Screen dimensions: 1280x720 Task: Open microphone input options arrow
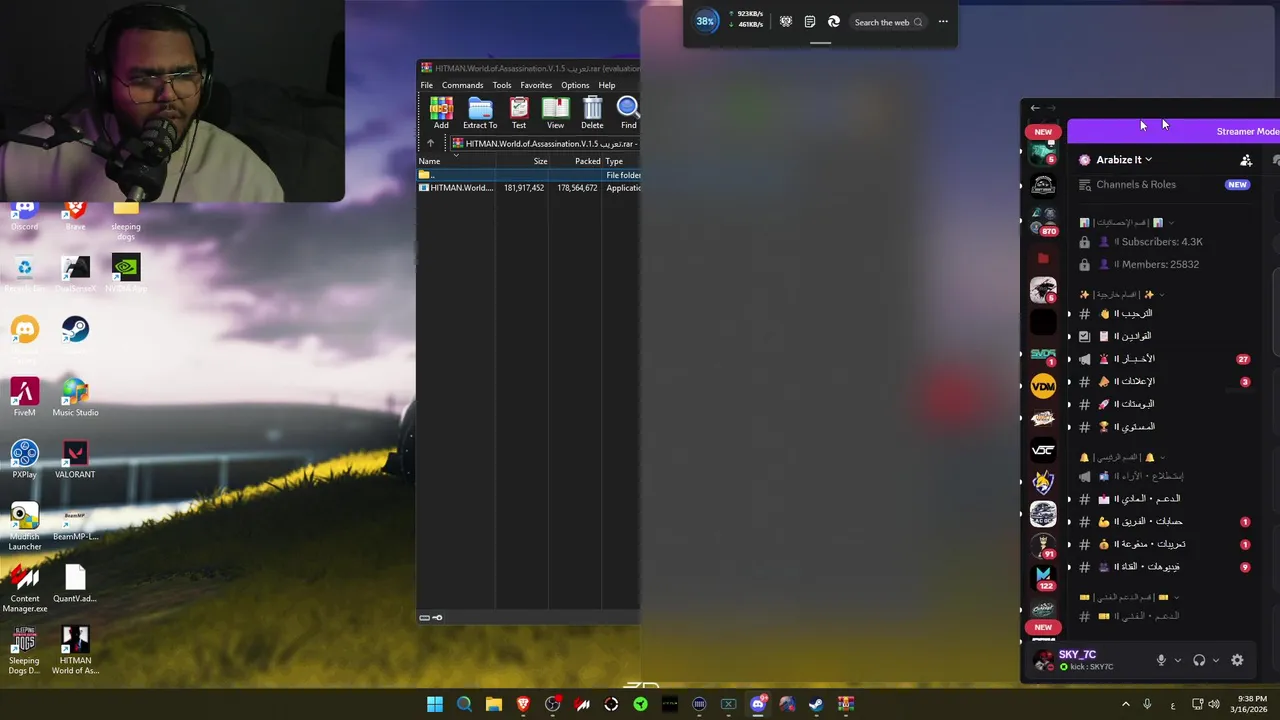tap(1177, 660)
